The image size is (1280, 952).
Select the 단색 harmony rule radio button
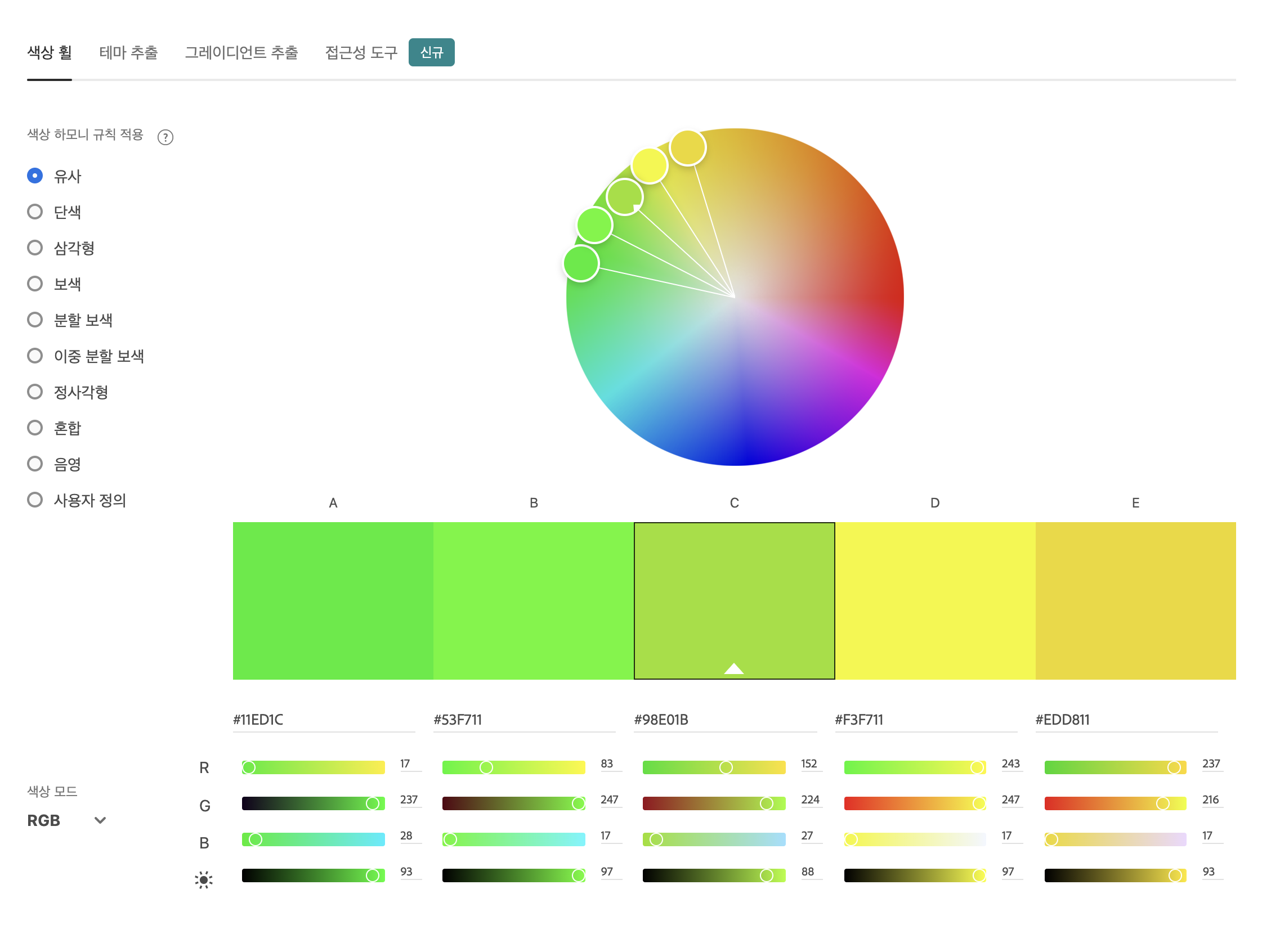pos(35,212)
